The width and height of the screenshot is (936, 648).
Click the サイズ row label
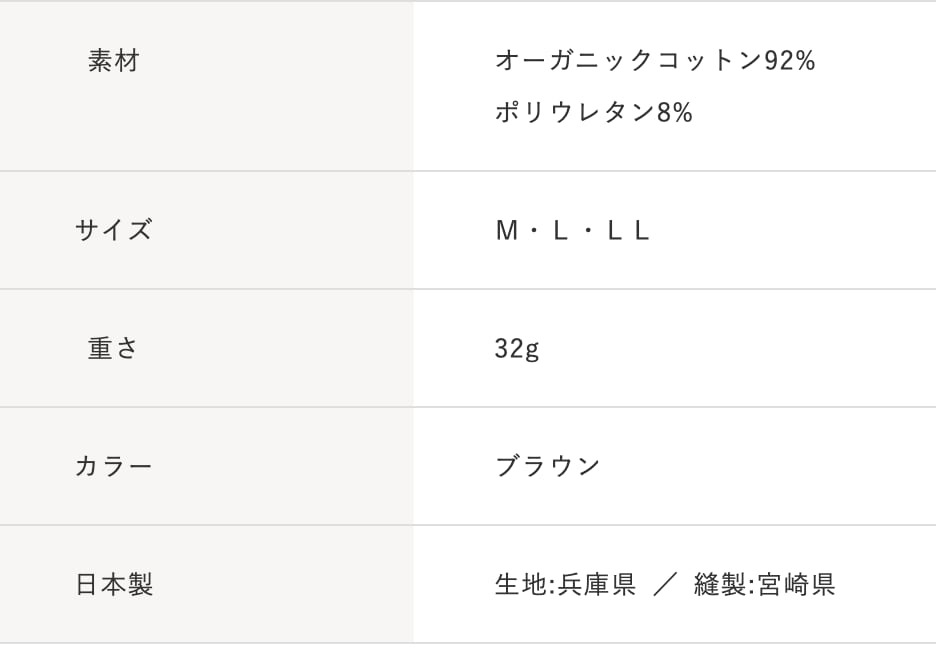pyautogui.click(x=113, y=230)
